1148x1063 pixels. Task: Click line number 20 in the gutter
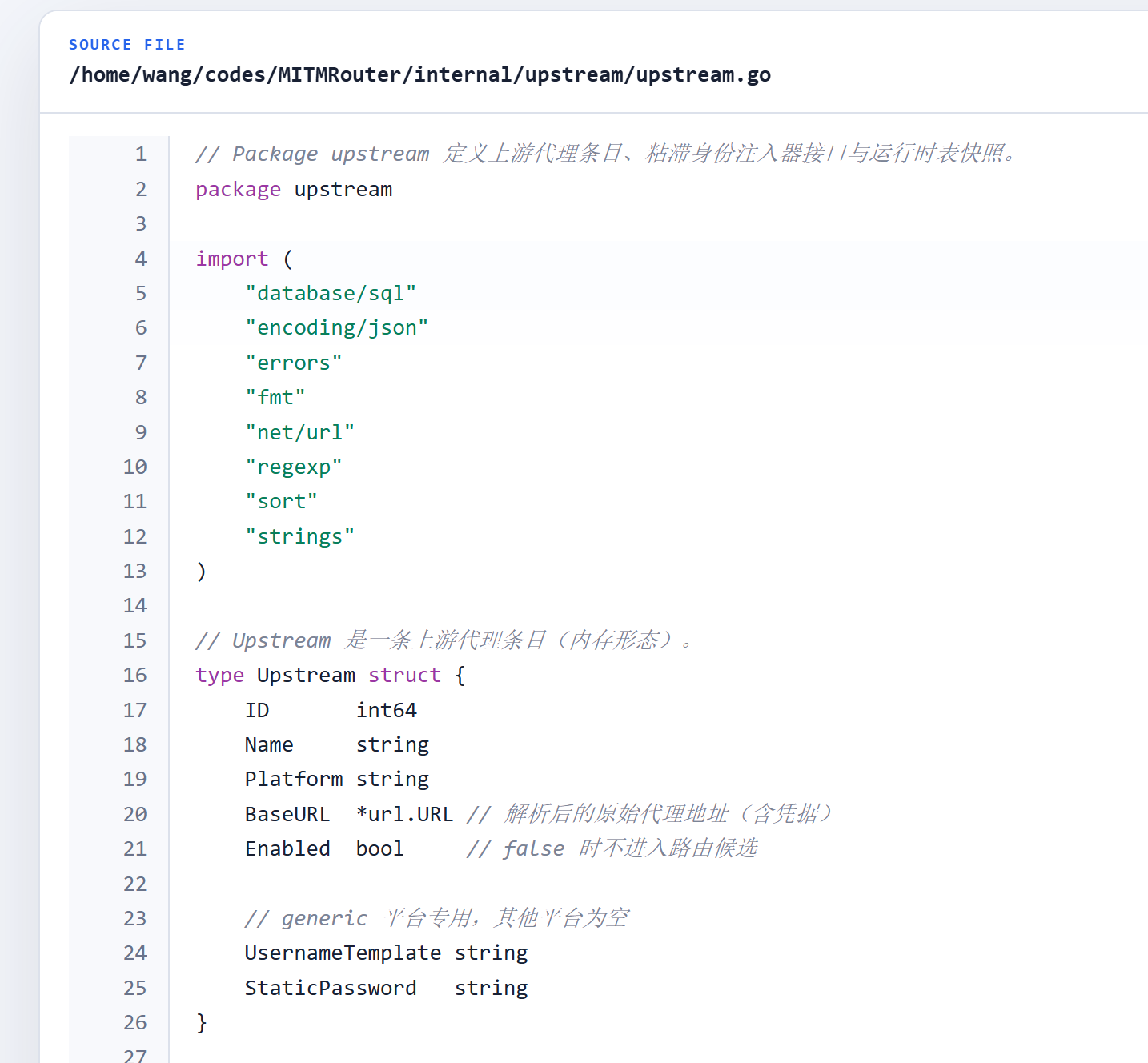[x=135, y=814]
